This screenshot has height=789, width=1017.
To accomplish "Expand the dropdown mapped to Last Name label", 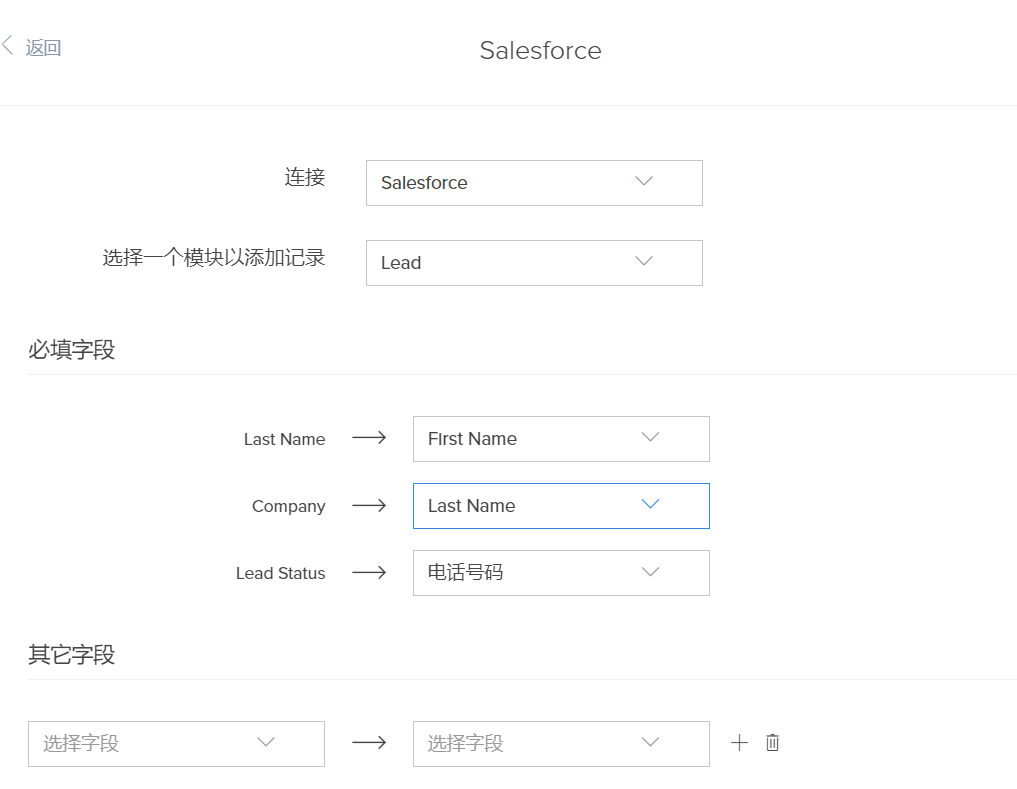I will click(561, 439).
